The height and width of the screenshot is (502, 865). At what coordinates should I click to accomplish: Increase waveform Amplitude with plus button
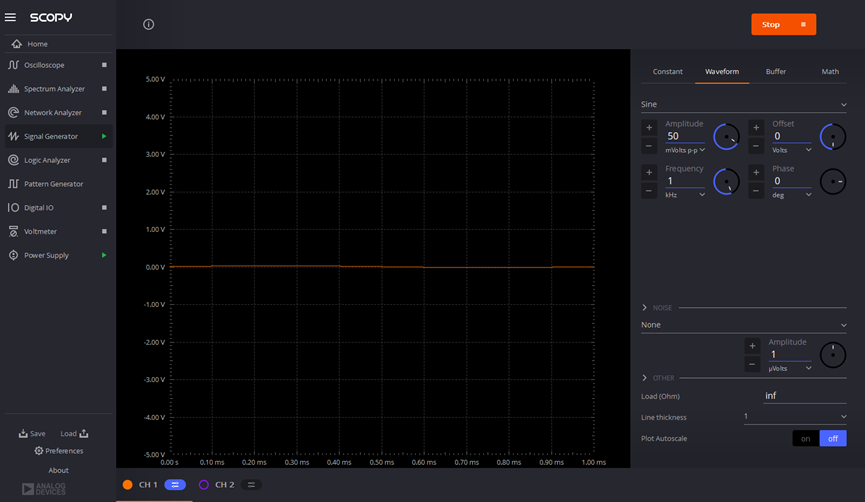click(649, 127)
